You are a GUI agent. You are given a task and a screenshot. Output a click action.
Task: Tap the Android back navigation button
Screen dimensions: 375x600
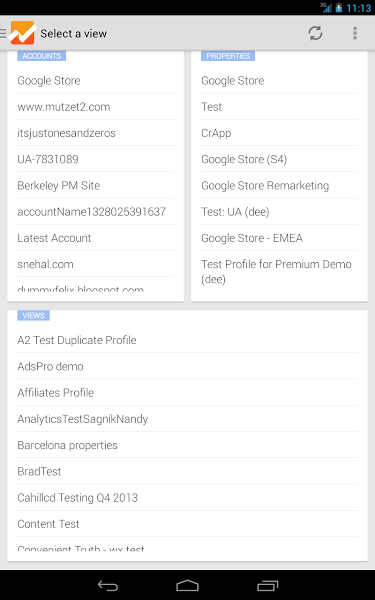108,585
